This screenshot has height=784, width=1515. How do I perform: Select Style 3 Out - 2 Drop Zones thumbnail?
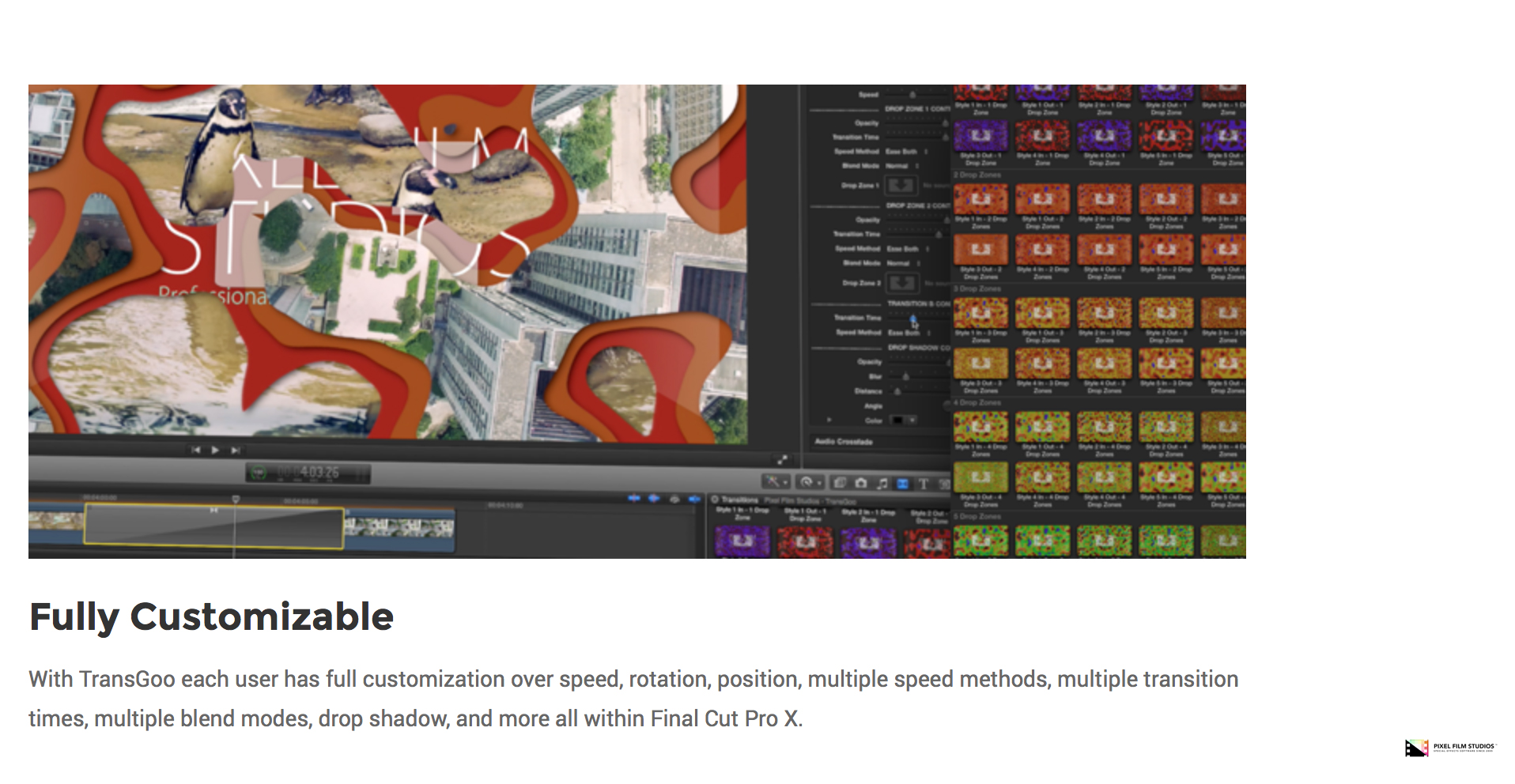(x=980, y=250)
